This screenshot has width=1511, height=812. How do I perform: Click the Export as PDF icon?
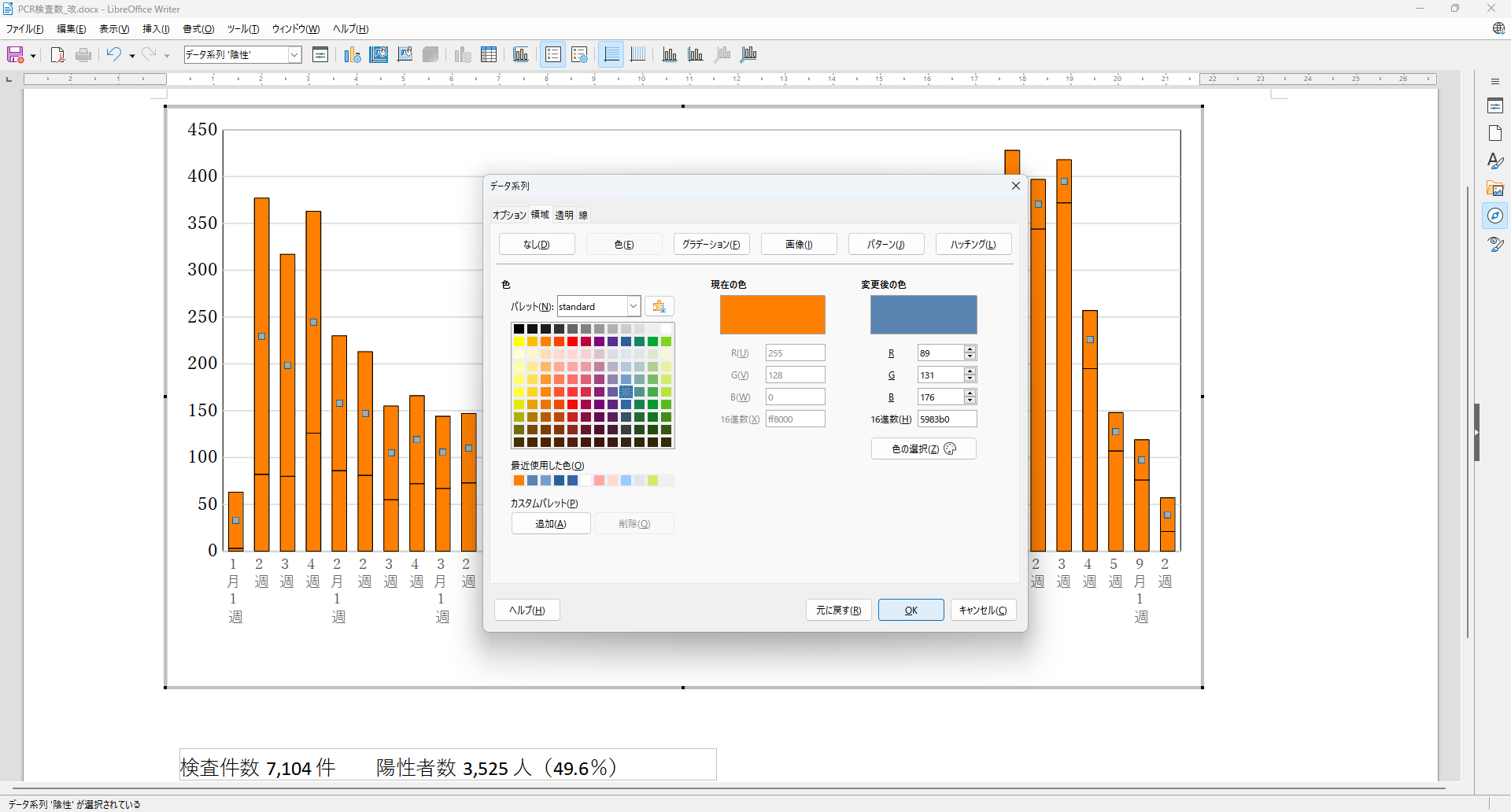[57, 55]
